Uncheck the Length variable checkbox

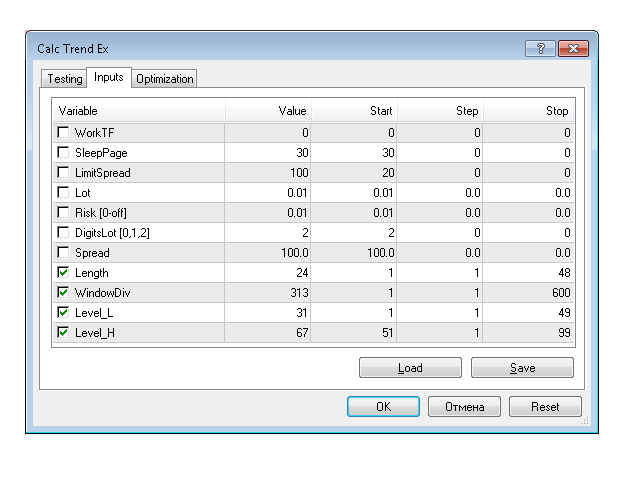point(63,272)
